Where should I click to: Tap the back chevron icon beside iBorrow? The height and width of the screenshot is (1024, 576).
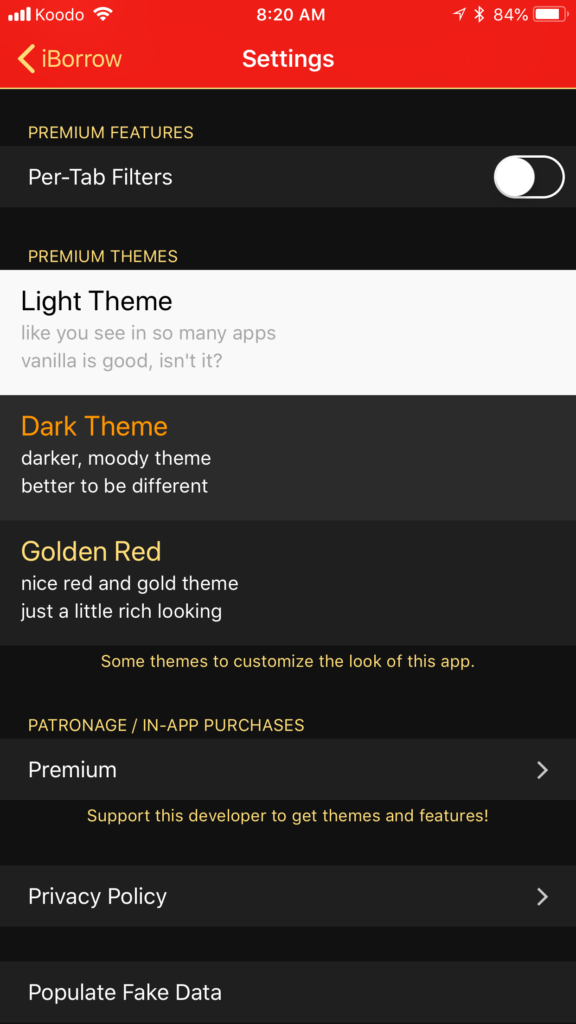pos(26,59)
